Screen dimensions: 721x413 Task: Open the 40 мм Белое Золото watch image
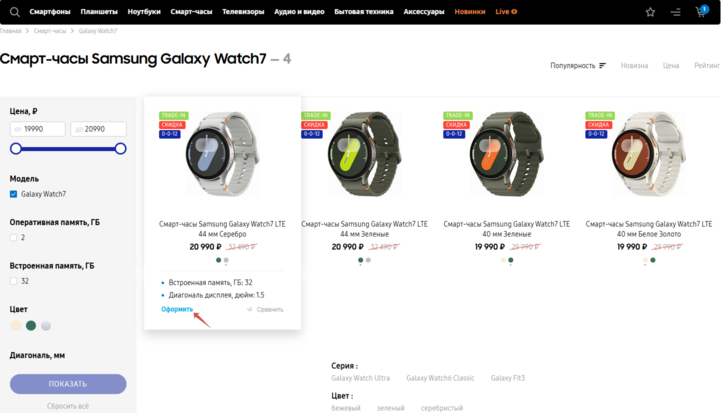(x=649, y=154)
